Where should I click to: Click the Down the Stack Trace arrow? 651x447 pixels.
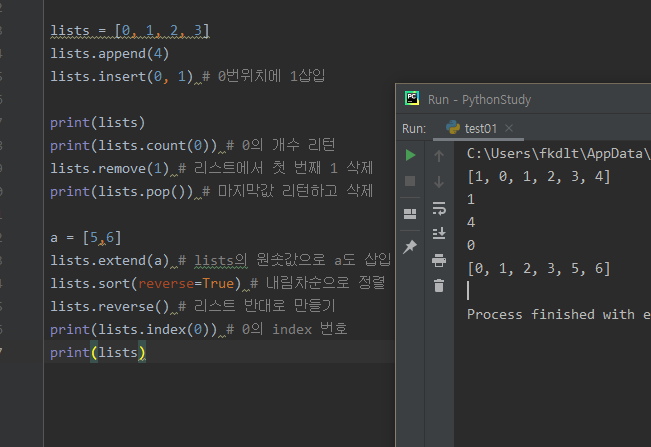[x=439, y=182]
